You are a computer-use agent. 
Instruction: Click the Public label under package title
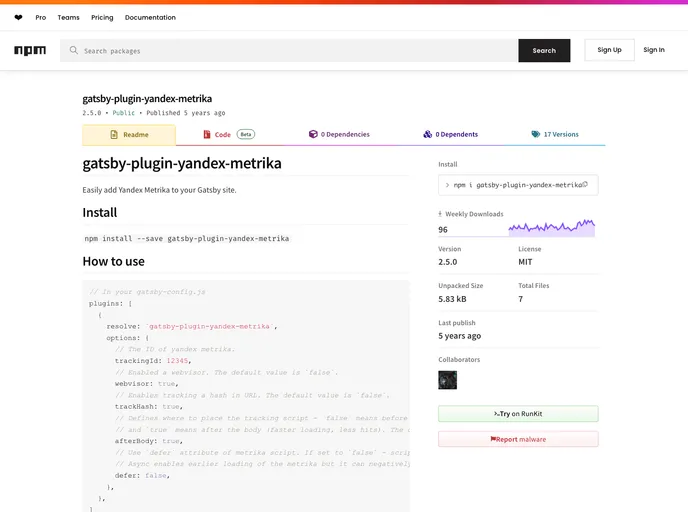click(124, 113)
